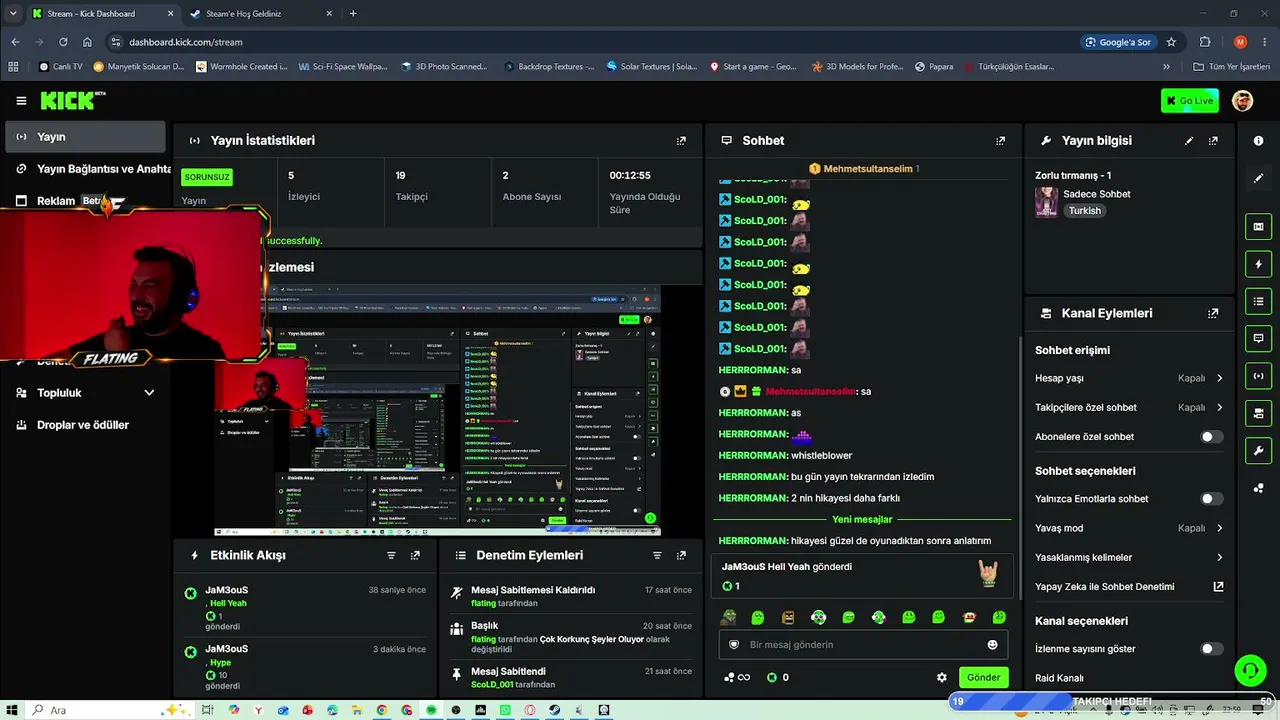
Task: Pop out the Sohbet chat panel
Action: coord(1000,141)
